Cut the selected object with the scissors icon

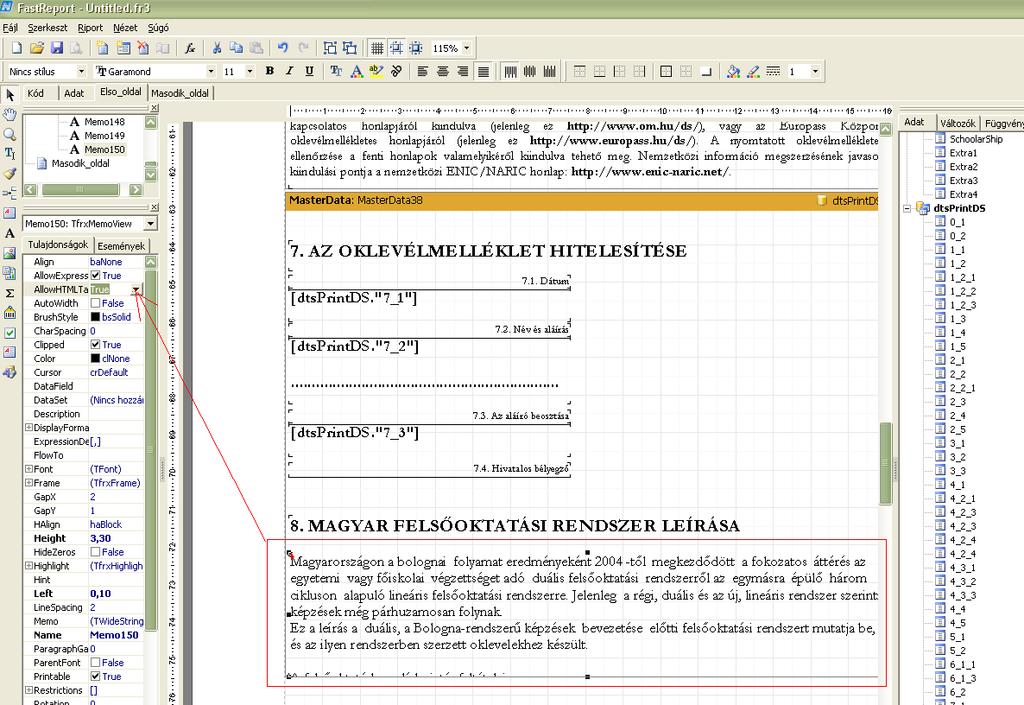[x=217, y=48]
